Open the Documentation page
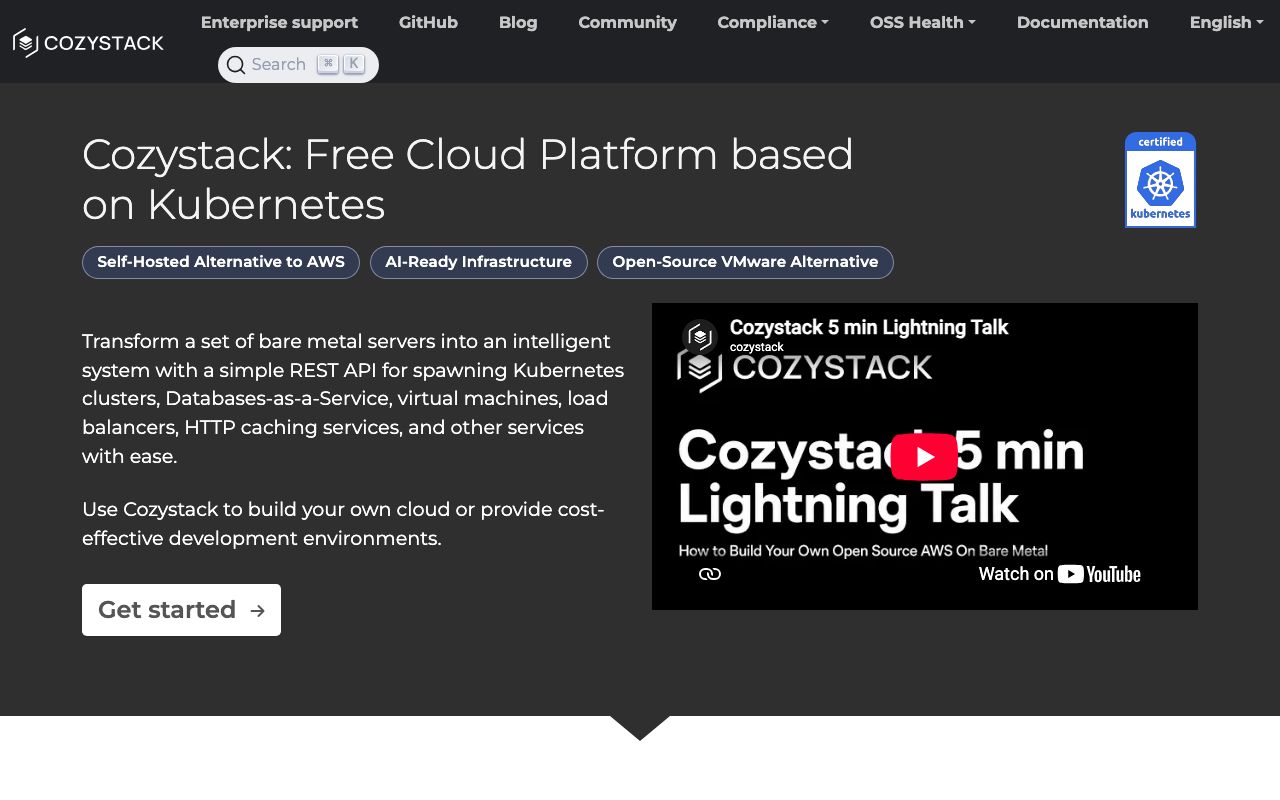This screenshot has width=1280, height=800. (x=1083, y=22)
